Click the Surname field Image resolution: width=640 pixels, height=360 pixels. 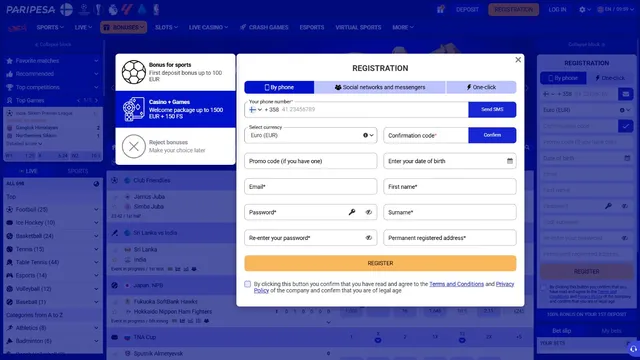click(x=450, y=212)
